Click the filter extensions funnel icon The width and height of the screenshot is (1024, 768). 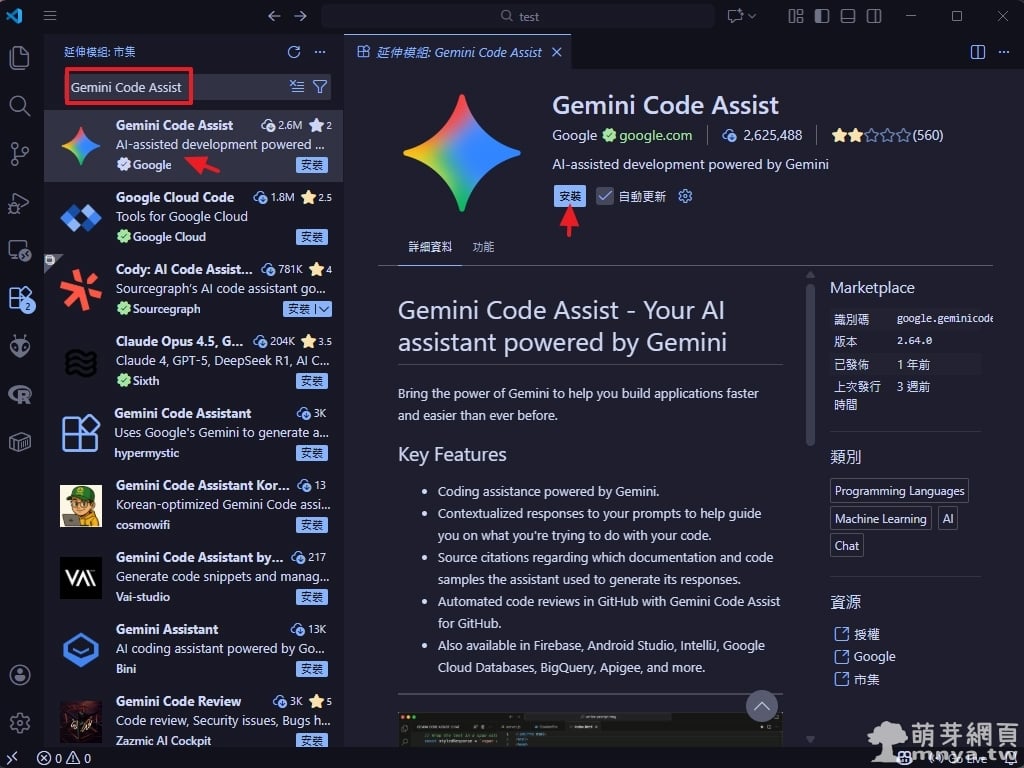pyautogui.click(x=320, y=87)
